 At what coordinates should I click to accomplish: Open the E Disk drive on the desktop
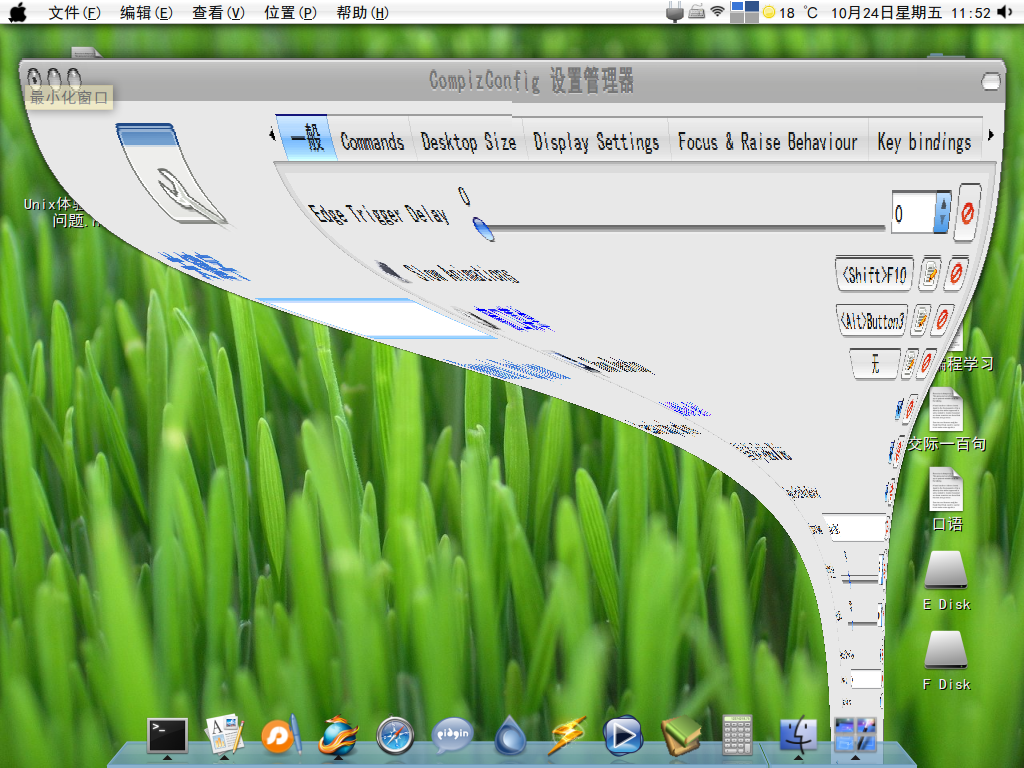tap(946, 581)
